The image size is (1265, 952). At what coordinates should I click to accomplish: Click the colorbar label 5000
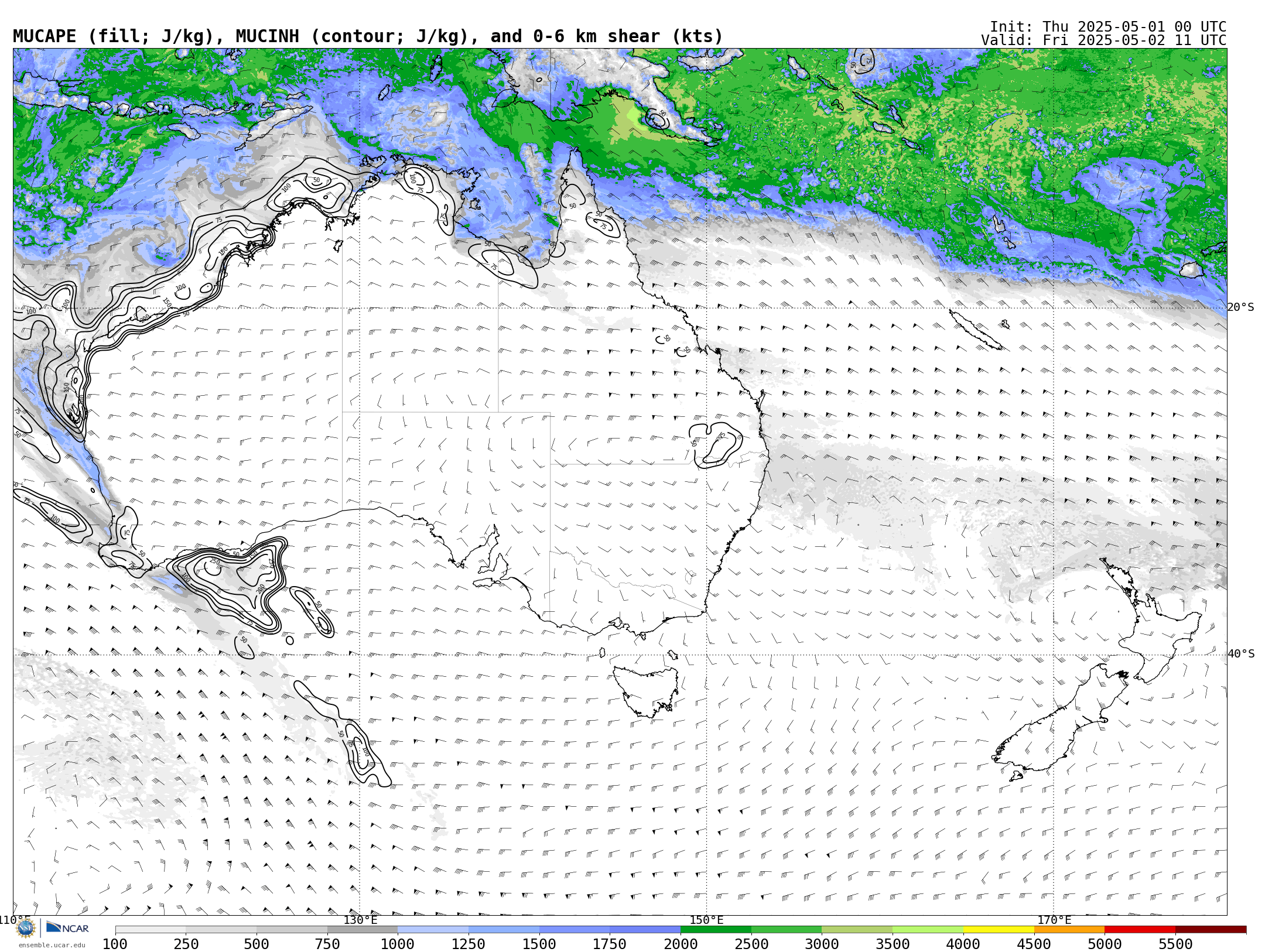click(1105, 944)
